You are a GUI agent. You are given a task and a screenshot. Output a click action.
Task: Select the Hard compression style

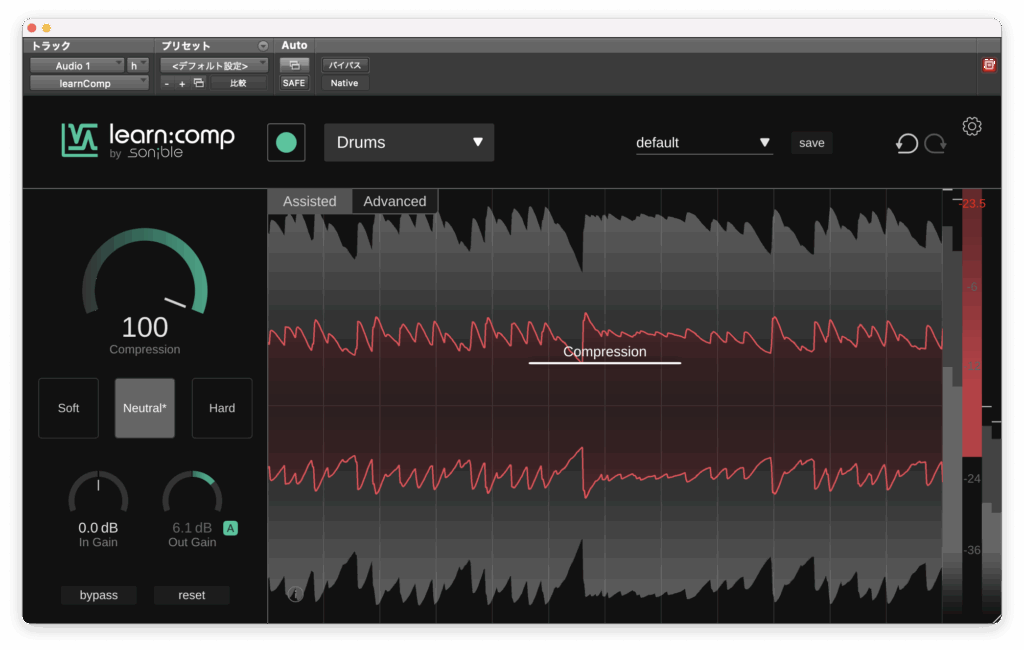[222, 408]
